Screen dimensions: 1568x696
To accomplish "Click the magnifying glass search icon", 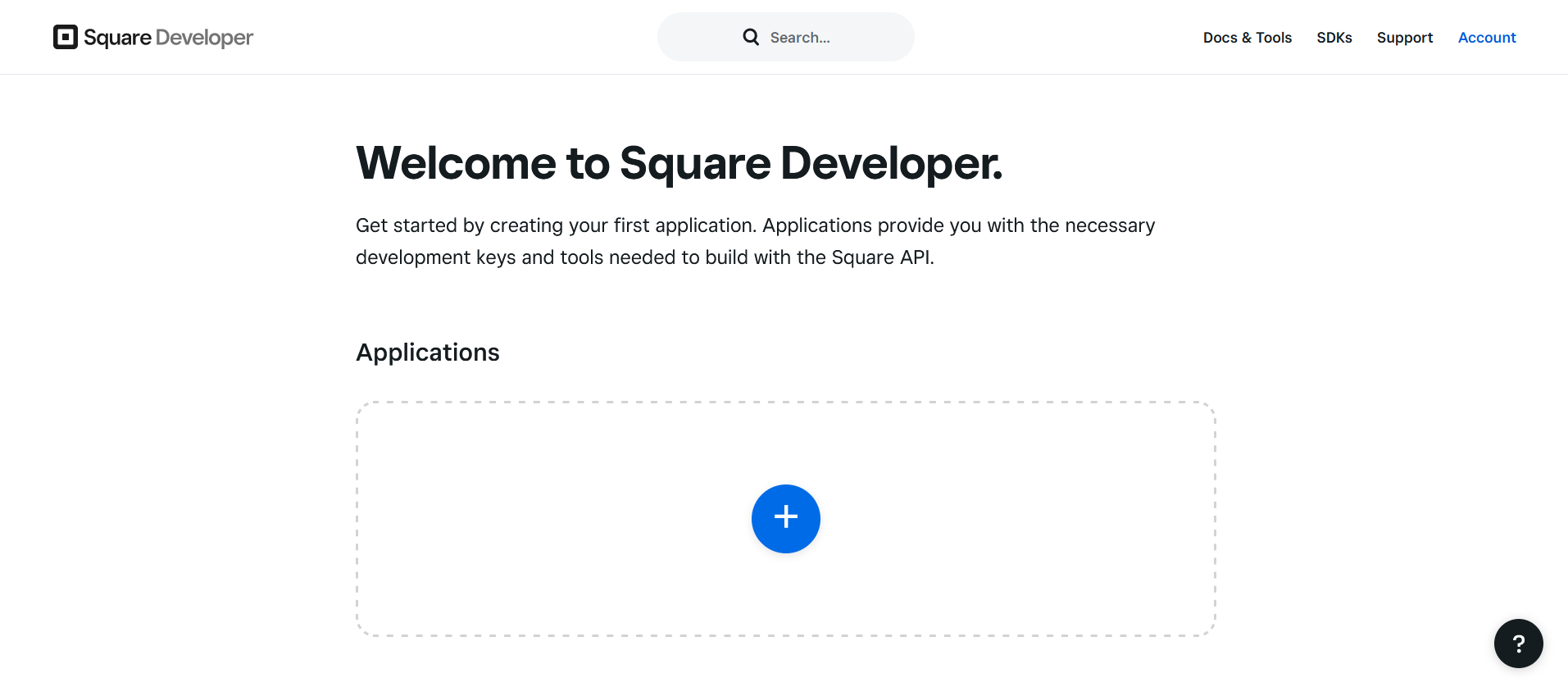I will click(x=751, y=37).
